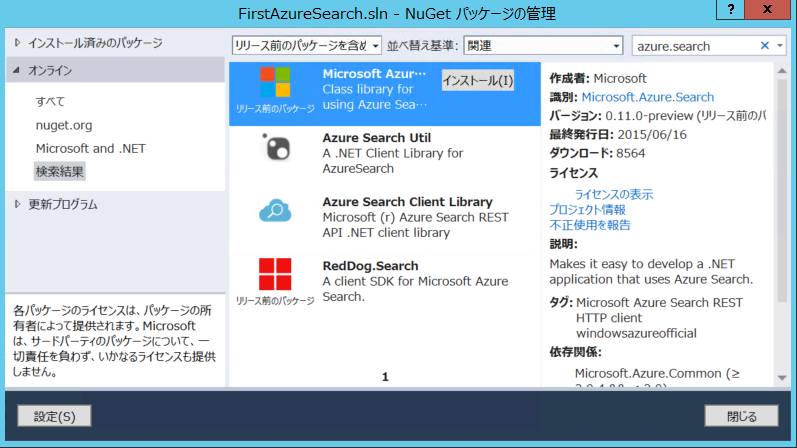This screenshot has height=448, width=797.
Task: Select the Microsoft and .NET source
Action: (90, 148)
